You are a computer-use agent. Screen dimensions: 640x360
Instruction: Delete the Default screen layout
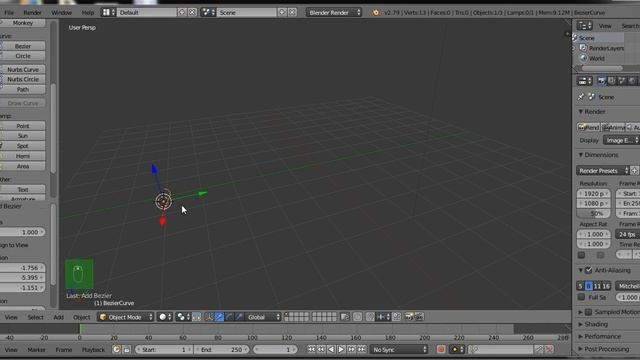[192, 13]
